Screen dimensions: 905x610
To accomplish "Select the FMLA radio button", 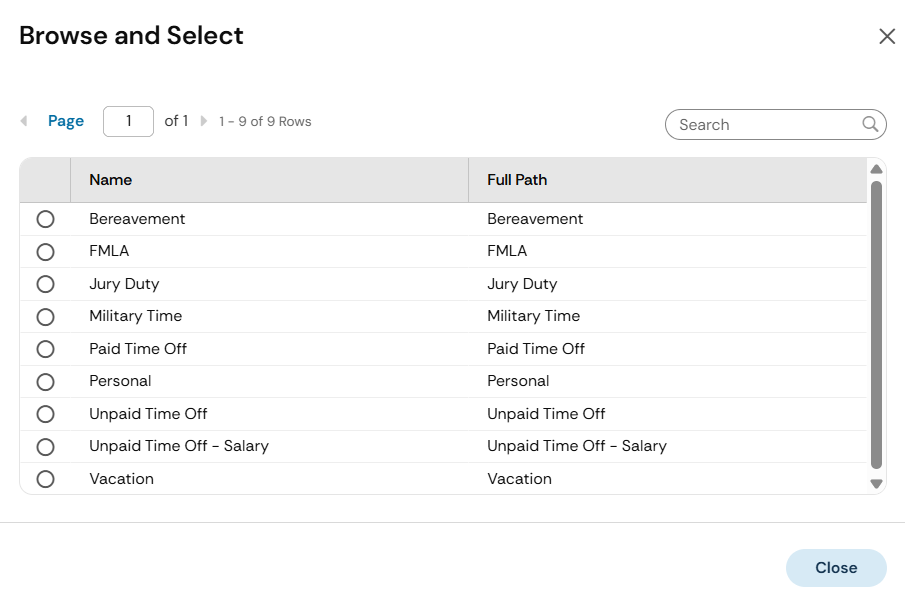I will (45, 252).
